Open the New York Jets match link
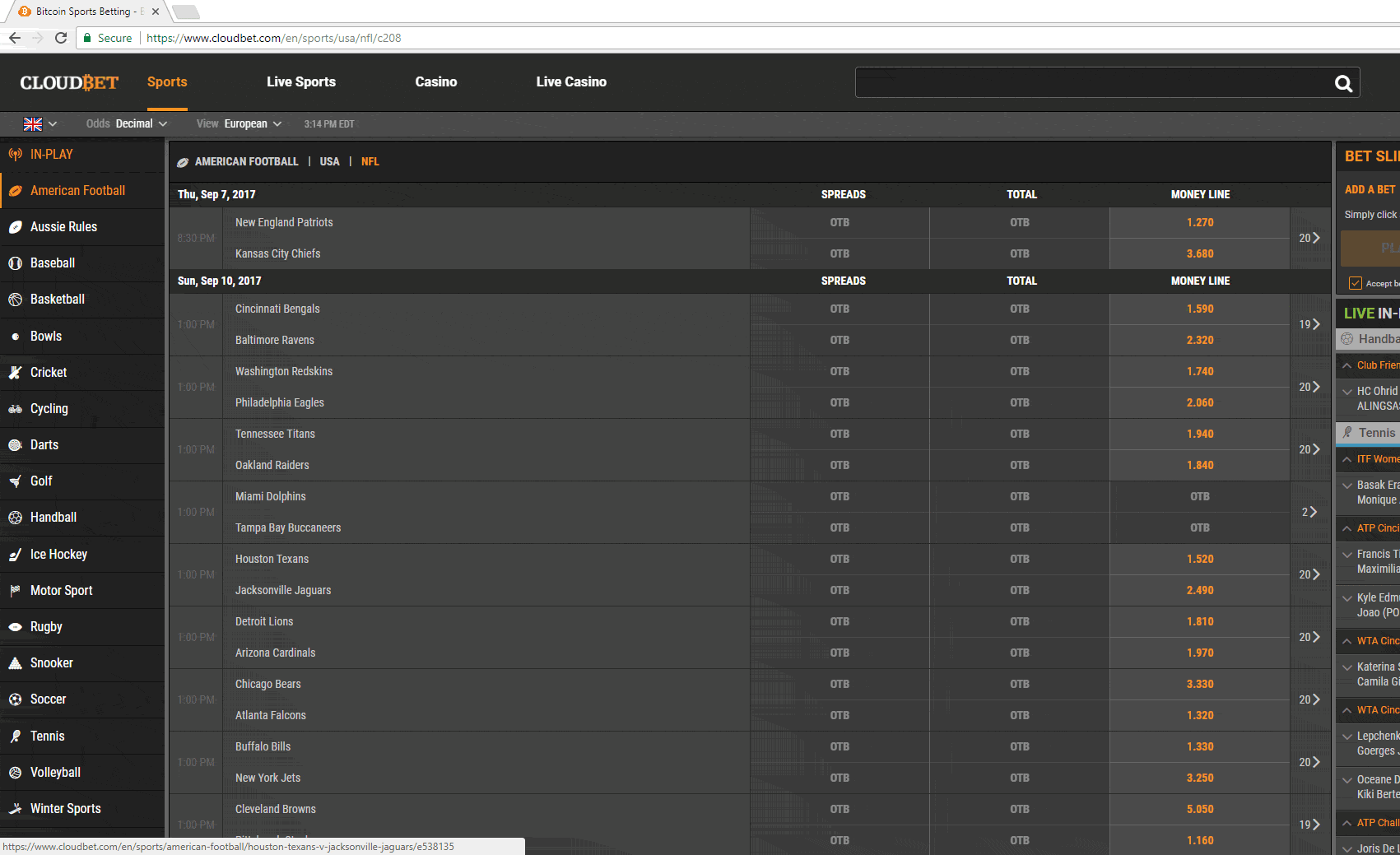1400x855 pixels. pyautogui.click(x=267, y=778)
